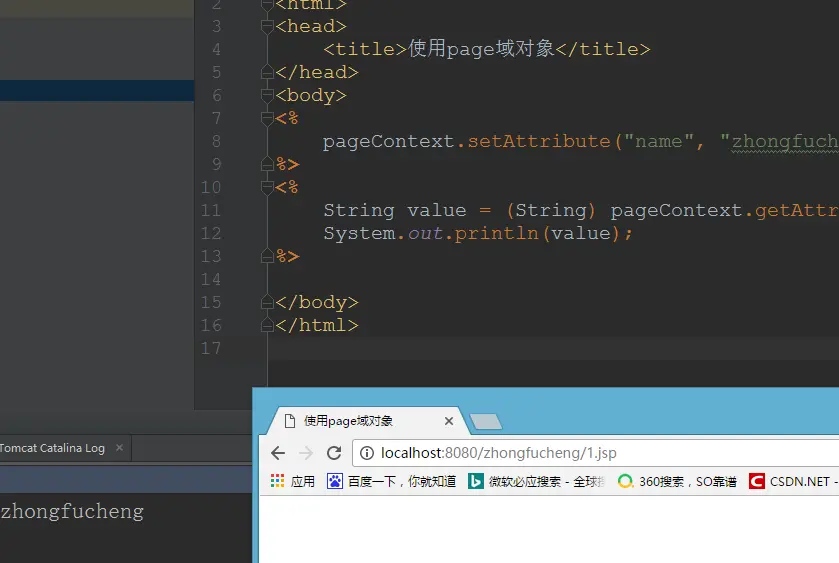The image size is (839, 563).
Task: Close the 使用page域对象 browser tab
Action: [x=449, y=421]
